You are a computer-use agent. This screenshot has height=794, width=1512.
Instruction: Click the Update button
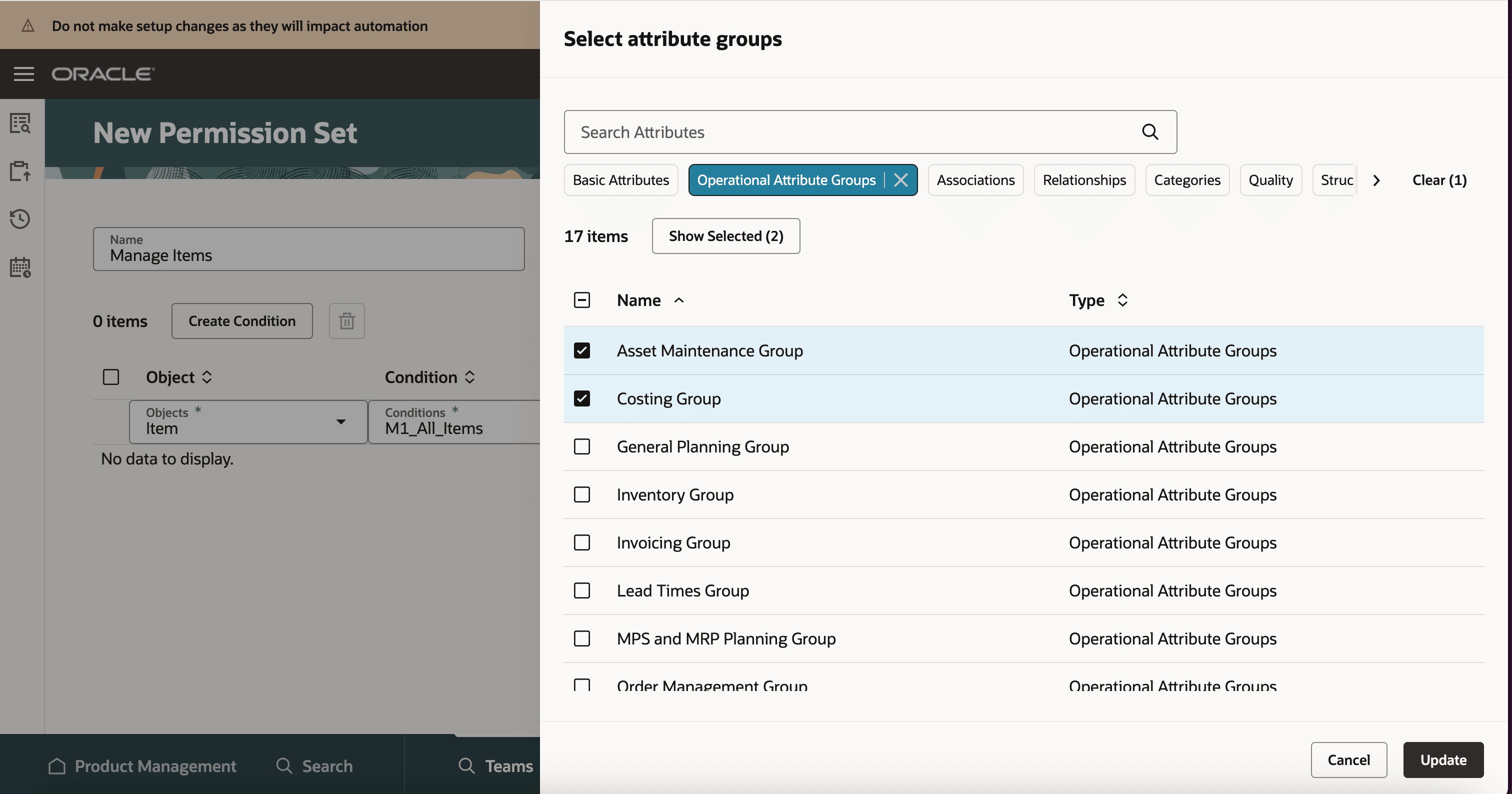pos(1443,760)
